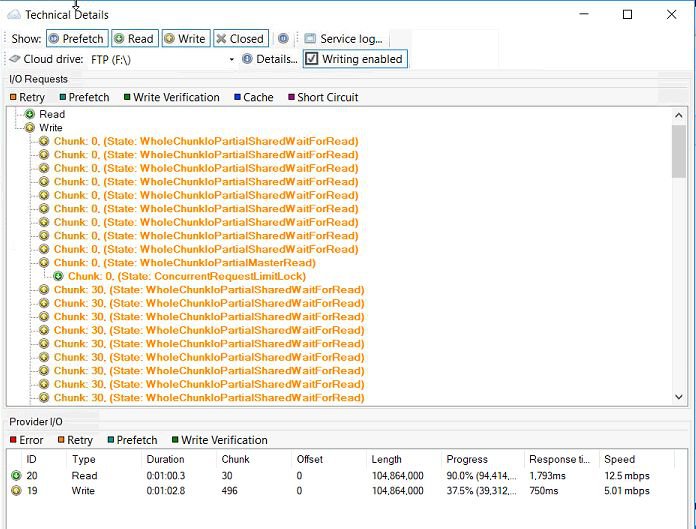Select the first Chunk 30 SharedWaitForRead row

coord(209,290)
